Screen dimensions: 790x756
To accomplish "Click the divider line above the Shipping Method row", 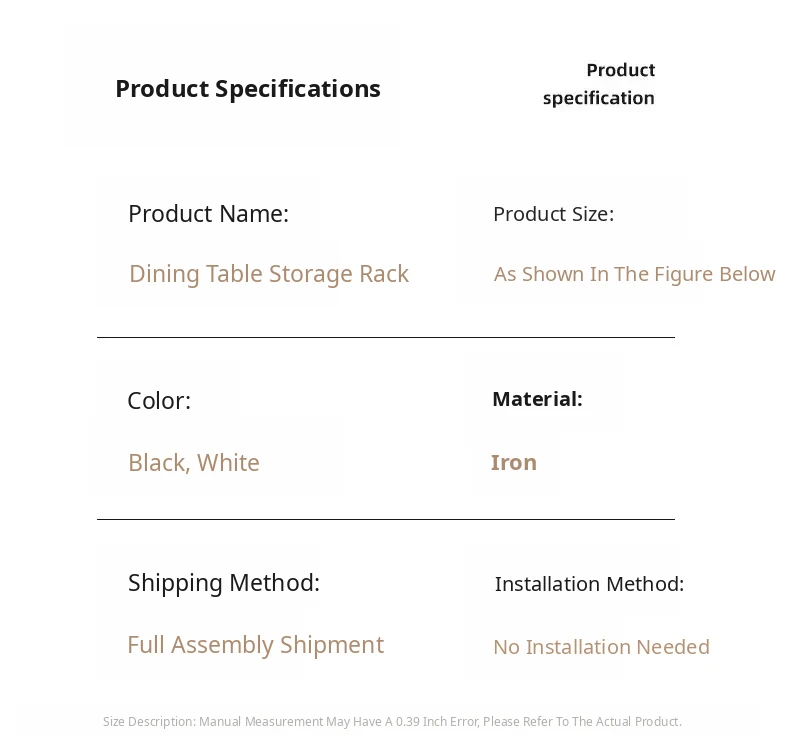I will click(385, 520).
